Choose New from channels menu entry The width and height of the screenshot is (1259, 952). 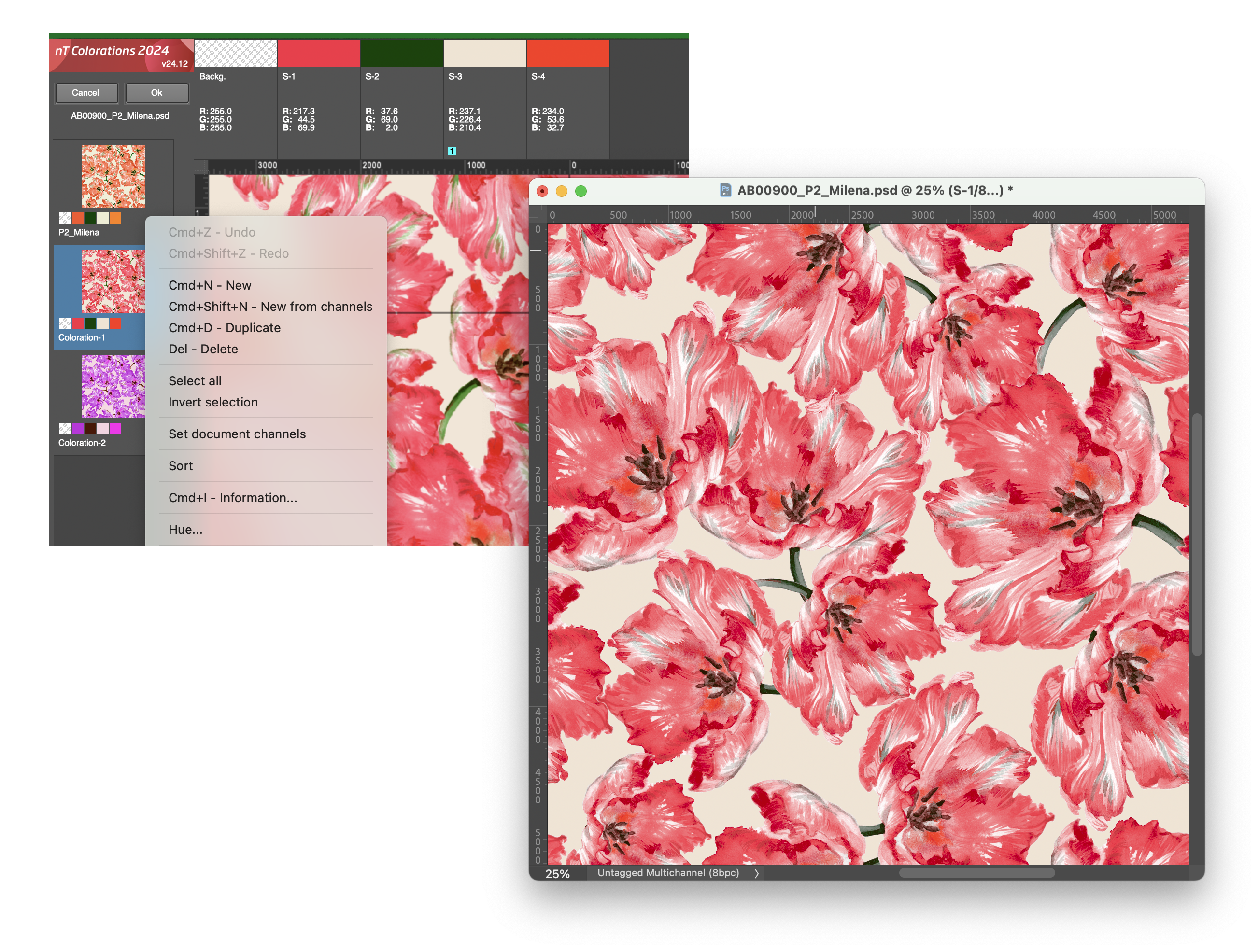(x=270, y=307)
